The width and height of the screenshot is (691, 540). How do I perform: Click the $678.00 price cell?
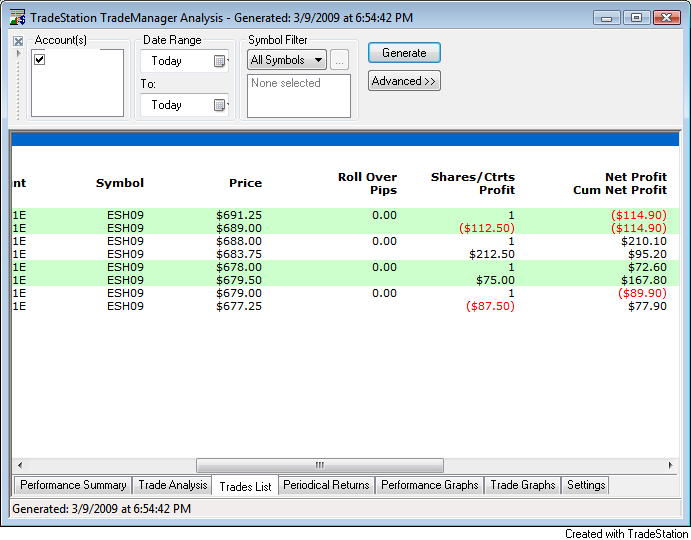pyautogui.click(x=239, y=267)
